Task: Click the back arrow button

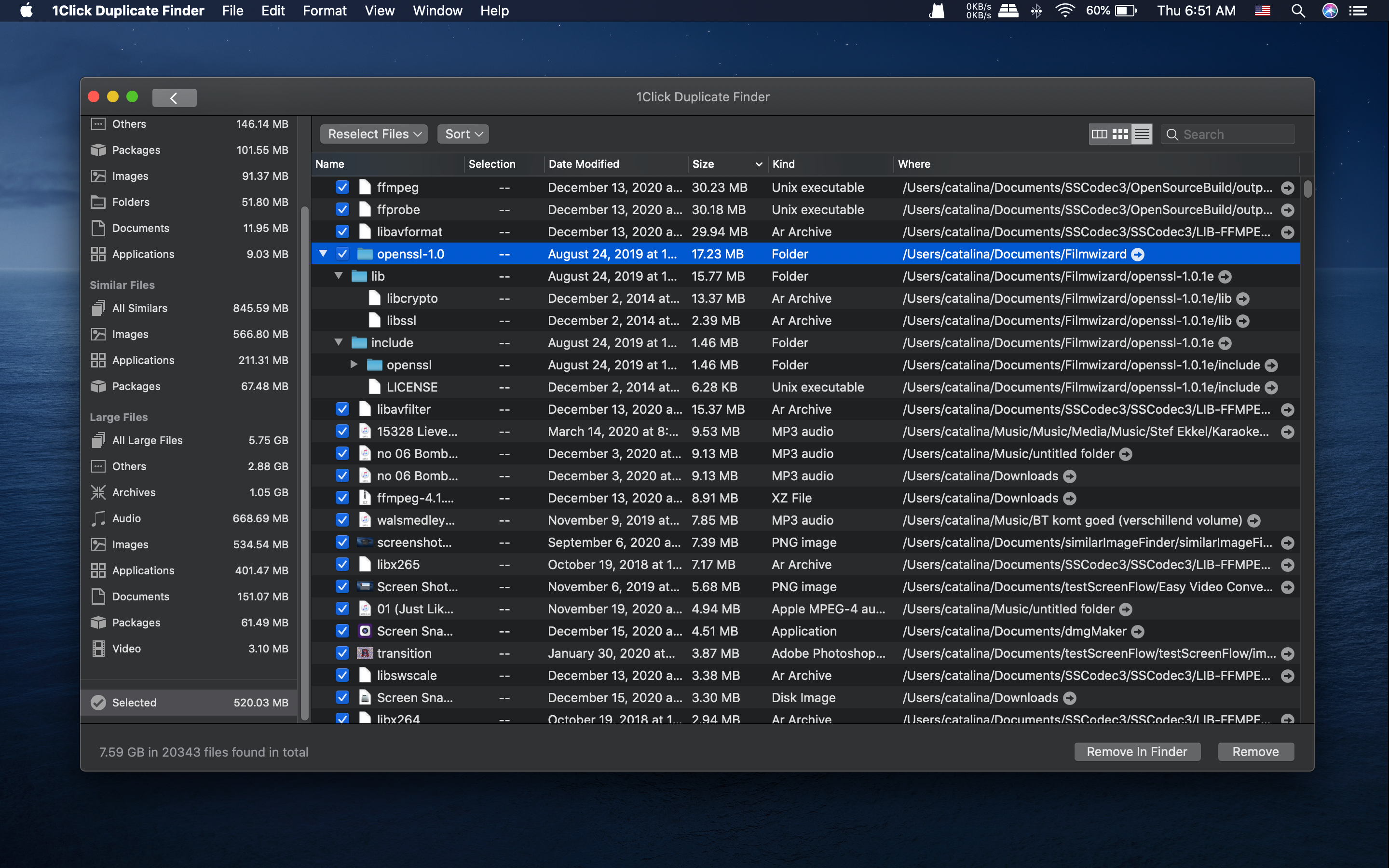Action: coord(174,97)
